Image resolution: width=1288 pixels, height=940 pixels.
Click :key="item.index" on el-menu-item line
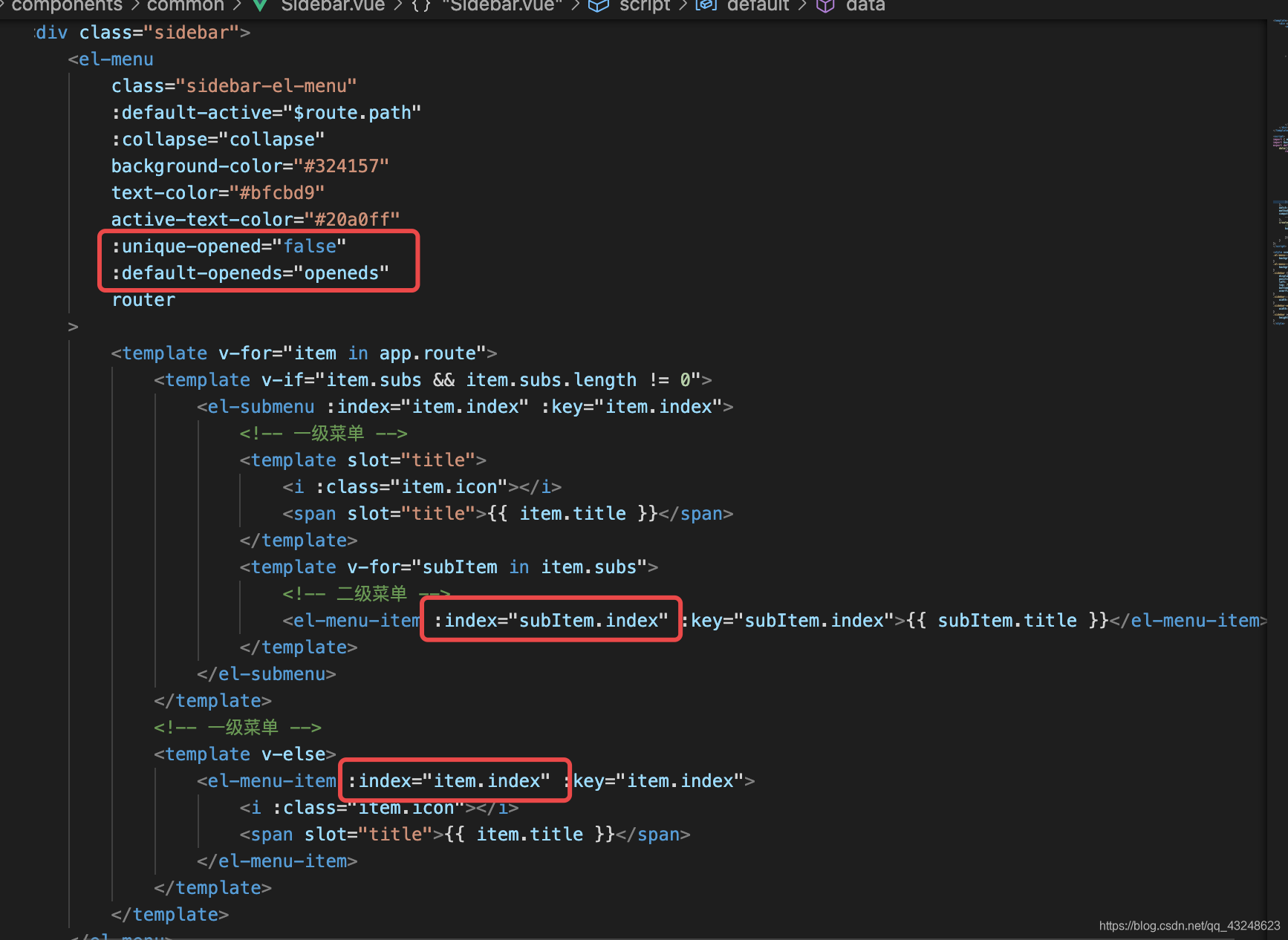click(x=654, y=781)
